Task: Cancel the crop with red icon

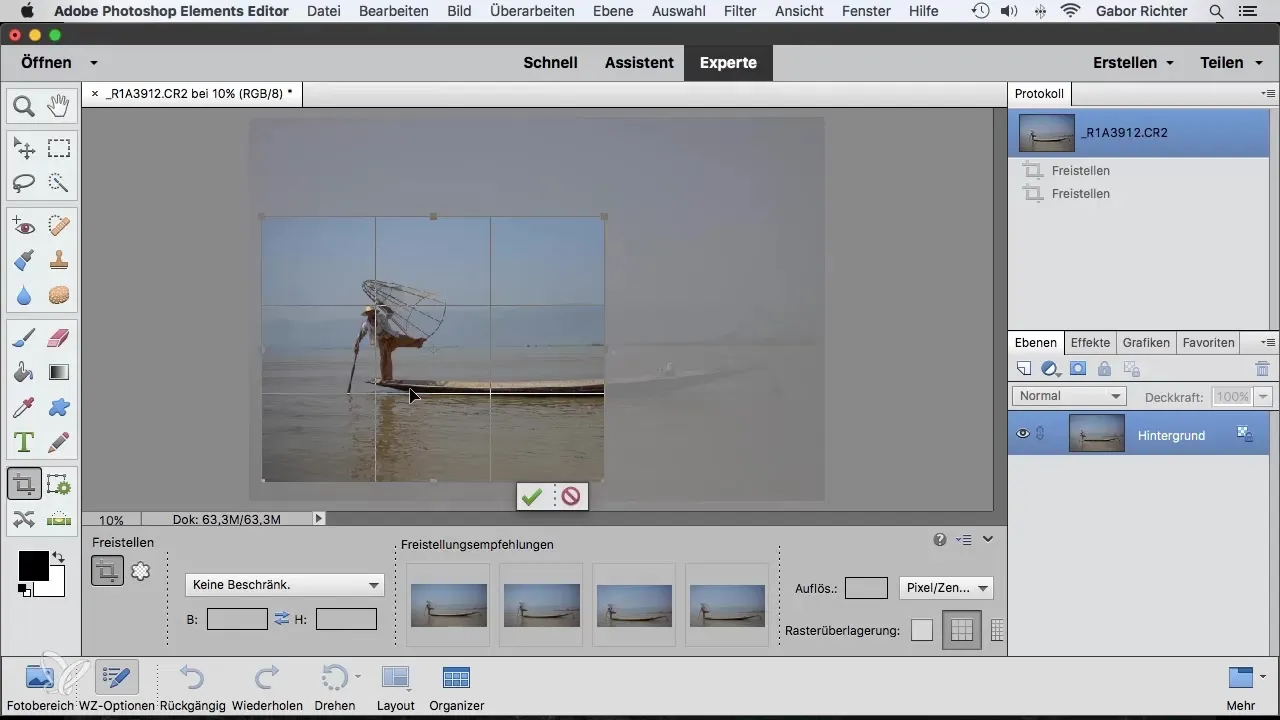Action: pyautogui.click(x=571, y=496)
